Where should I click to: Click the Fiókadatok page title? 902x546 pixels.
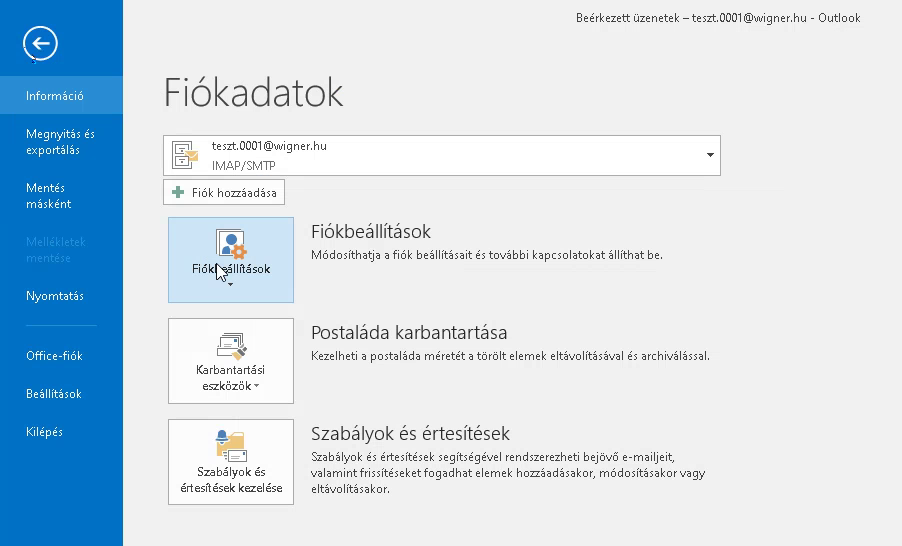click(254, 92)
